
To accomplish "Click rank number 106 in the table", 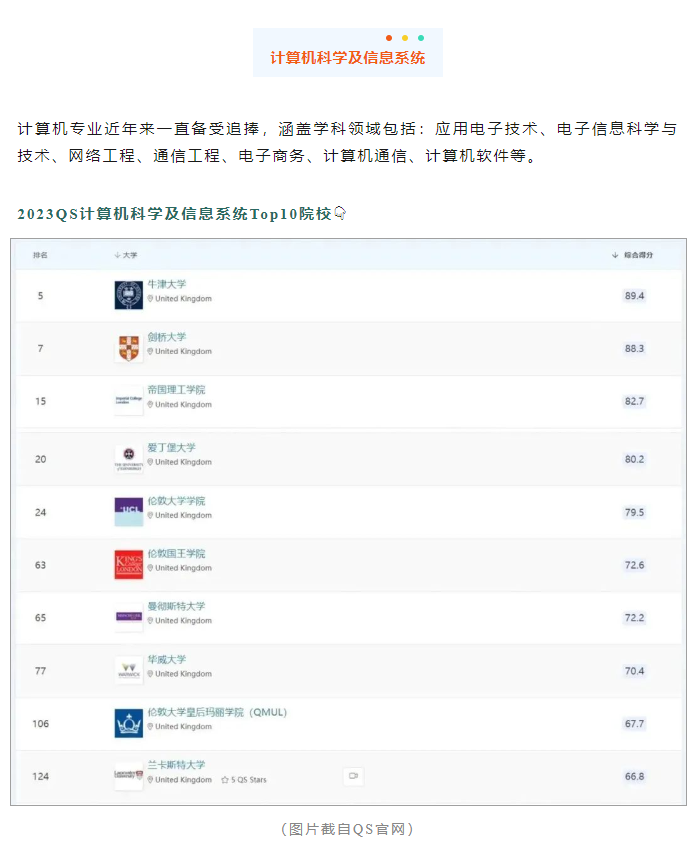I will [x=41, y=723].
